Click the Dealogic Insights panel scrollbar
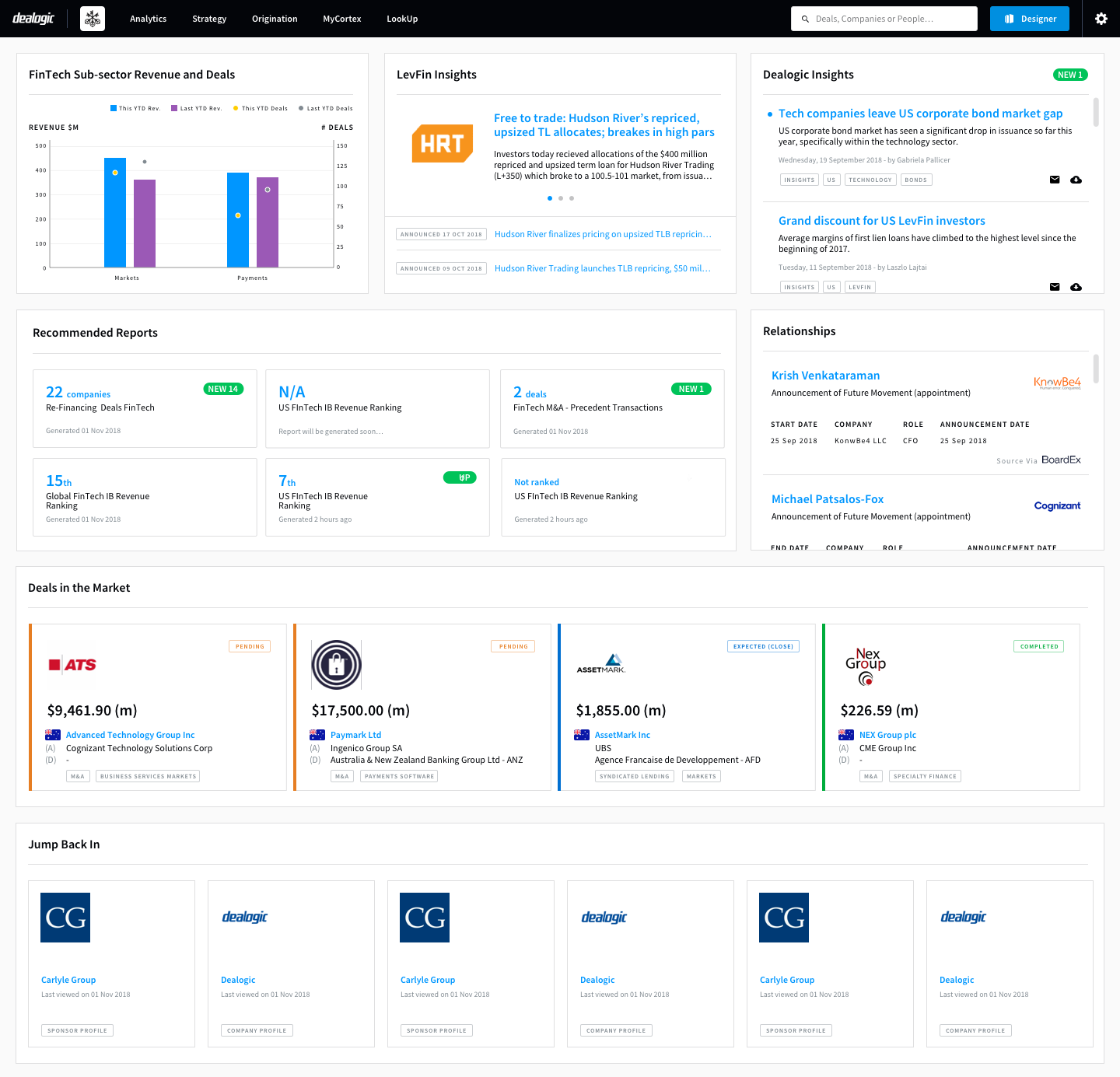This screenshot has height=1077, width=1120. 1096,112
